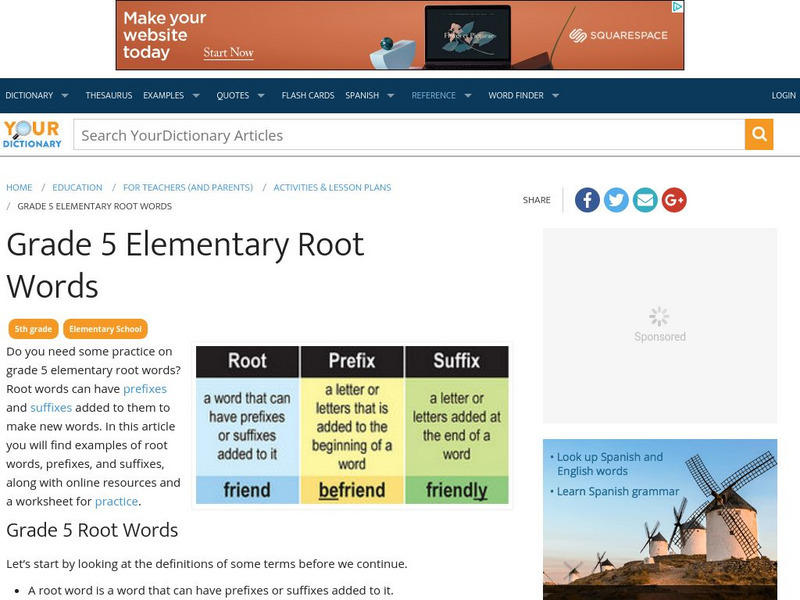
Task: Open the Spanish windmills promo banner
Action: tap(660, 519)
